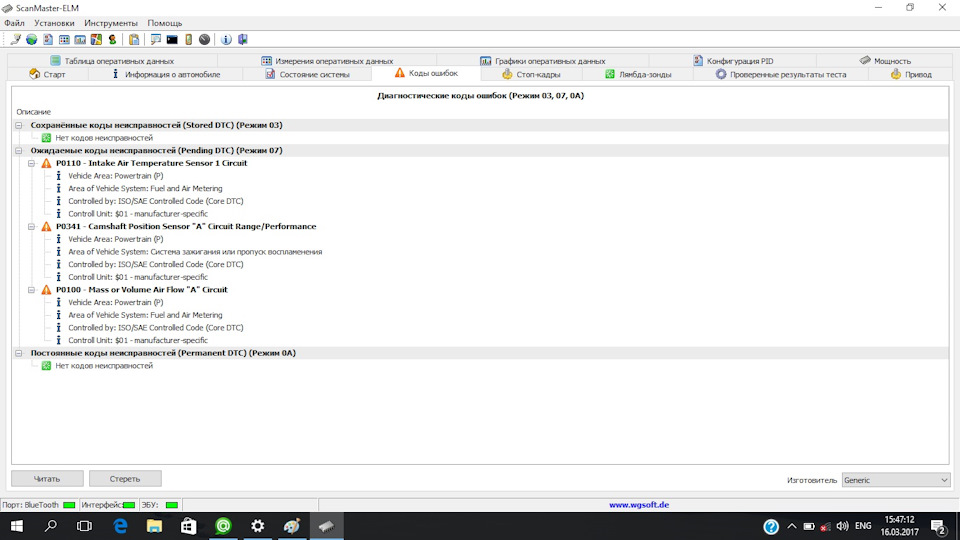Click the clipboard paste toolbar icon

(134, 40)
